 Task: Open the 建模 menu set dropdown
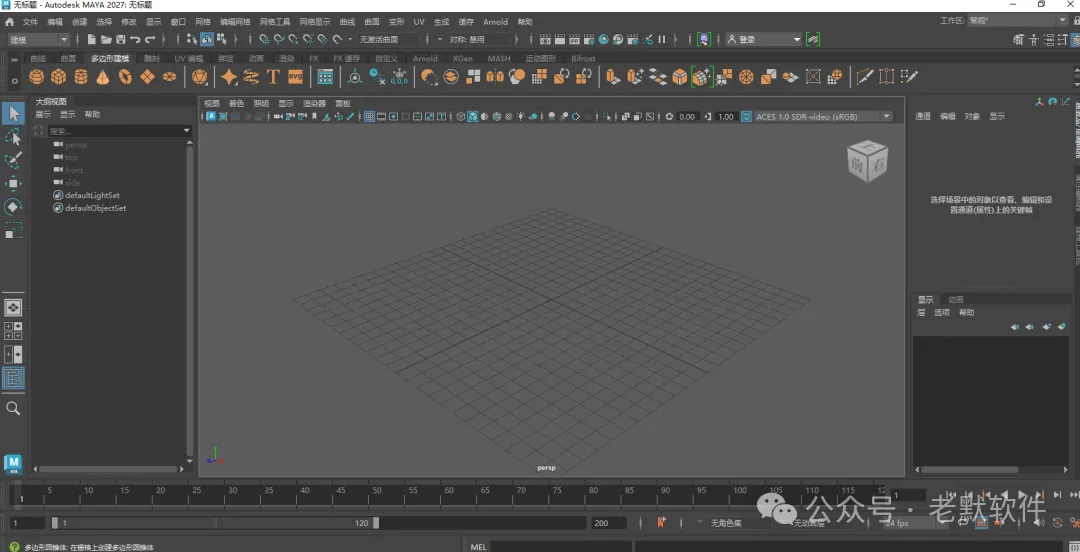click(x=39, y=40)
